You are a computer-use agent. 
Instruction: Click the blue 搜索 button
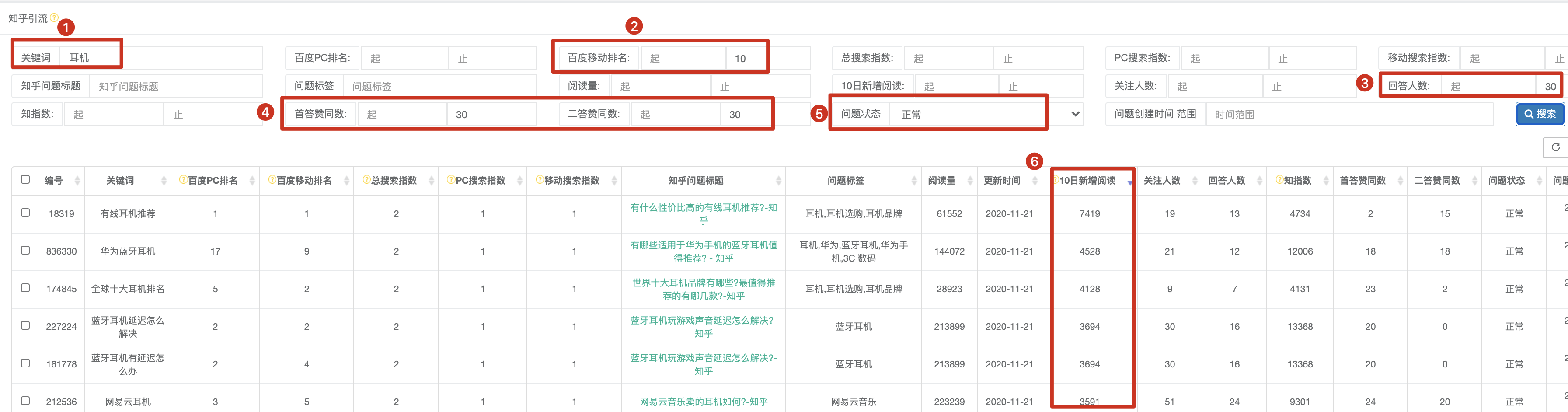(x=1540, y=114)
